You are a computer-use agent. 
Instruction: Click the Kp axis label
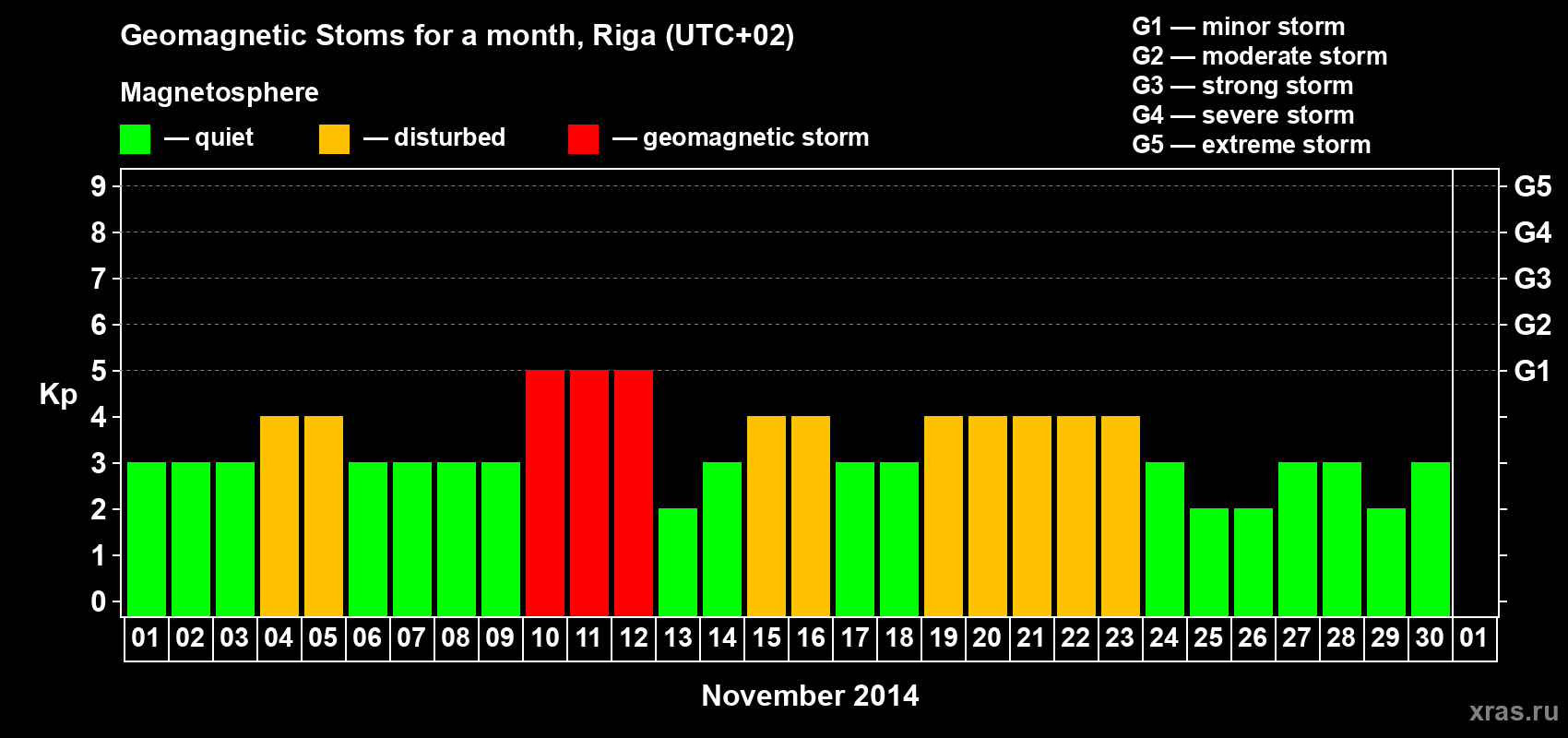[58, 395]
